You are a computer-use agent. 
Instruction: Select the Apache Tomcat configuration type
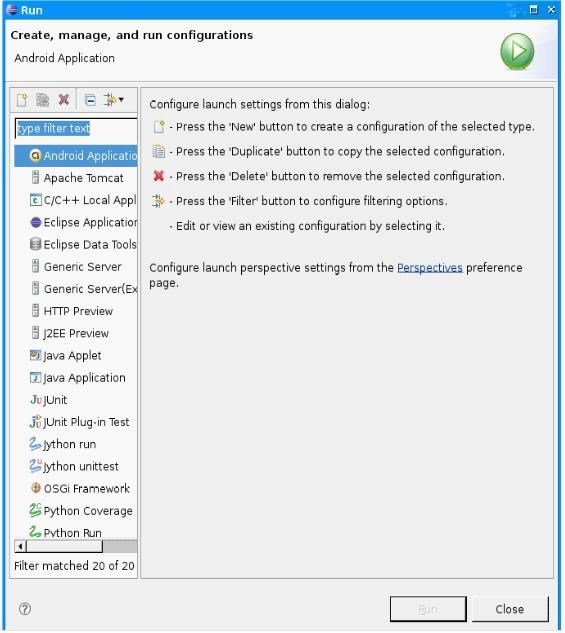77,178
